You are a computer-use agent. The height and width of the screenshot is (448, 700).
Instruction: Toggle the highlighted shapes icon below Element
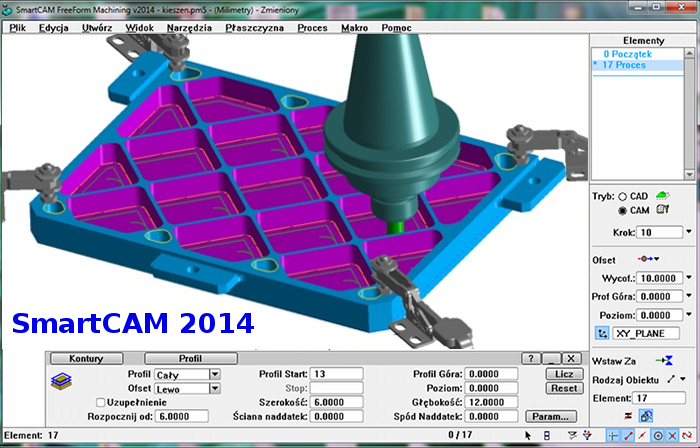(x=646, y=416)
